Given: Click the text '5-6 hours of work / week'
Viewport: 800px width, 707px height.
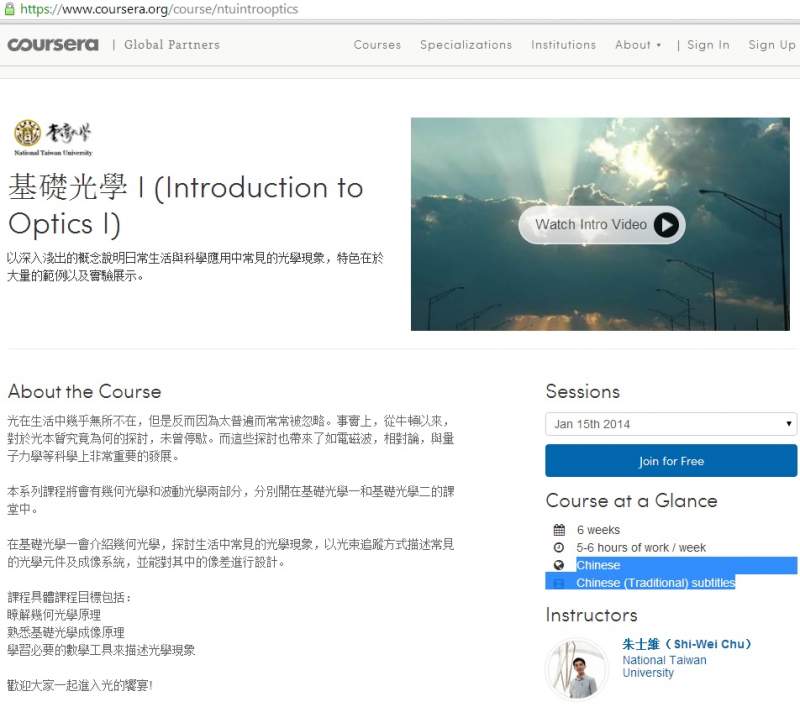Looking at the screenshot, I should [641, 547].
